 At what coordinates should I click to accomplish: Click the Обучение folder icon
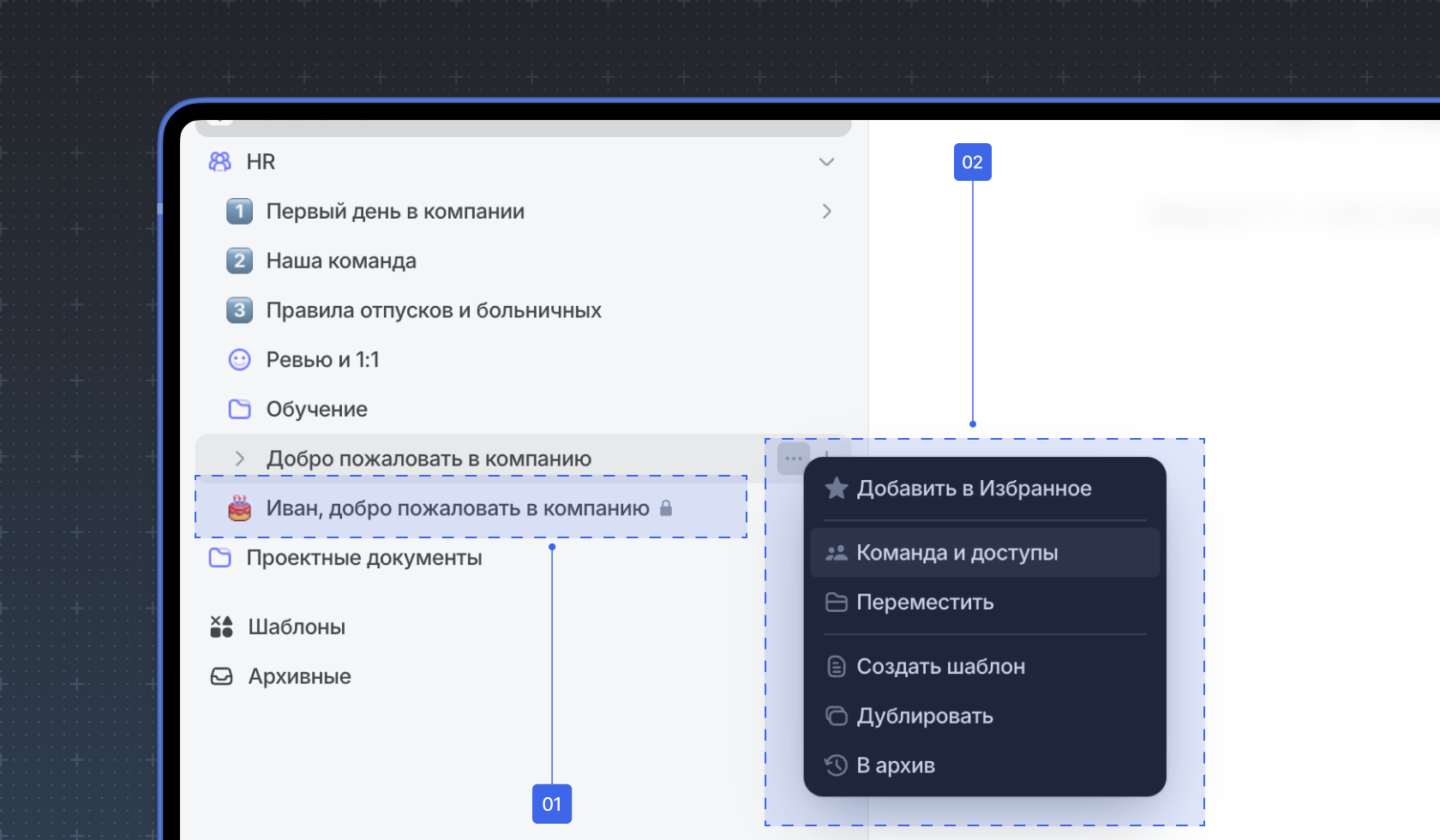click(240, 409)
